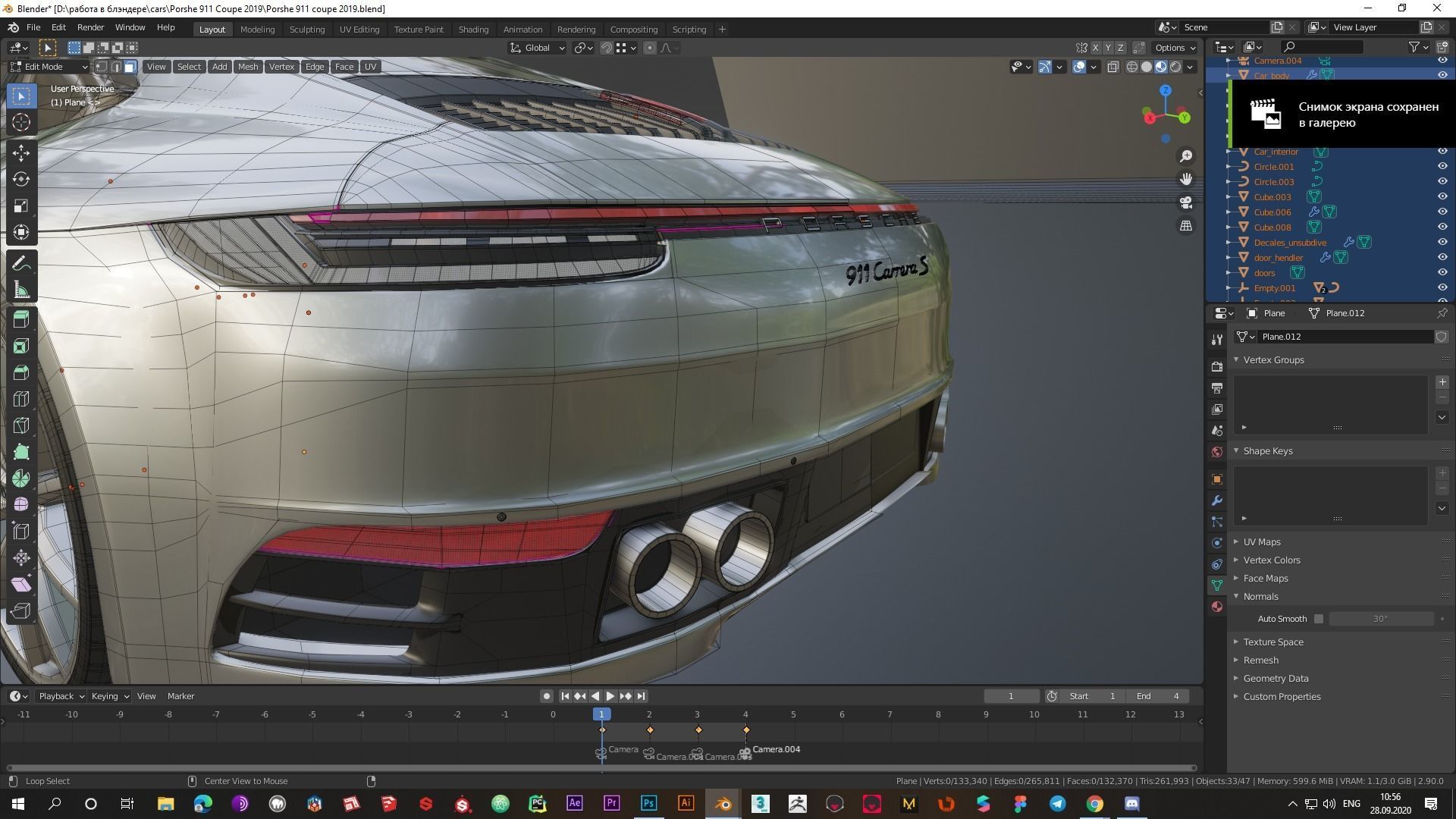Open the Playback dropdown in timeline
The image size is (1456, 819).
(61, 696)
